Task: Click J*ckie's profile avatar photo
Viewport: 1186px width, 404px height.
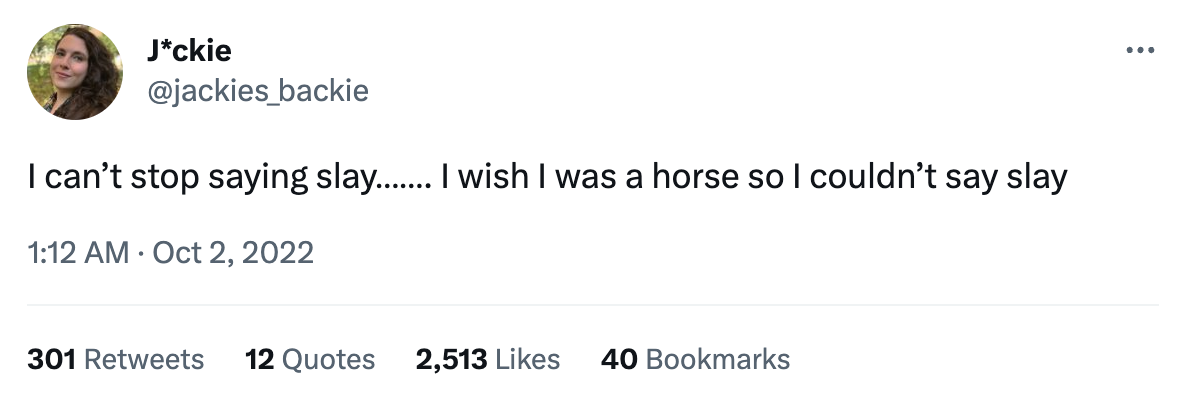Action: tap(74, 71)
